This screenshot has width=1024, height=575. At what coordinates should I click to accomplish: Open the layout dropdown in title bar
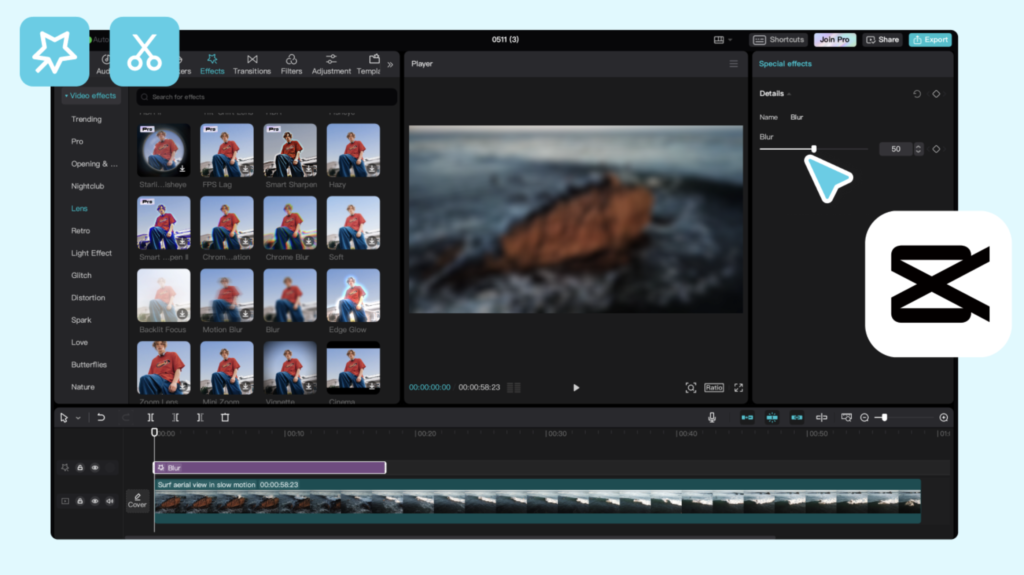pyautogui.click(x=722, y=40)
